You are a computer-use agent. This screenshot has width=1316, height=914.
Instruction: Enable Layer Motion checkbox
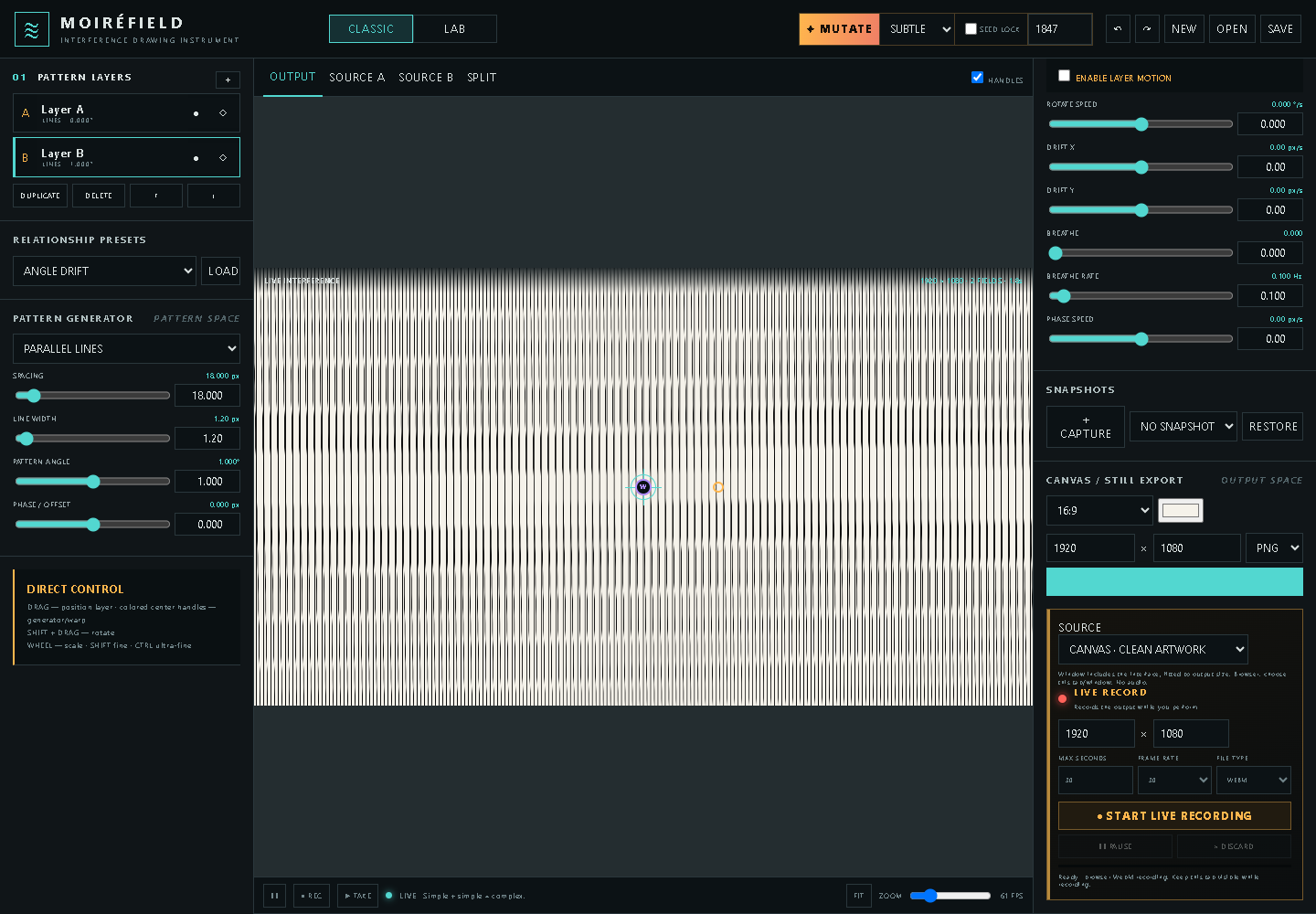(x=1064, y=76)
